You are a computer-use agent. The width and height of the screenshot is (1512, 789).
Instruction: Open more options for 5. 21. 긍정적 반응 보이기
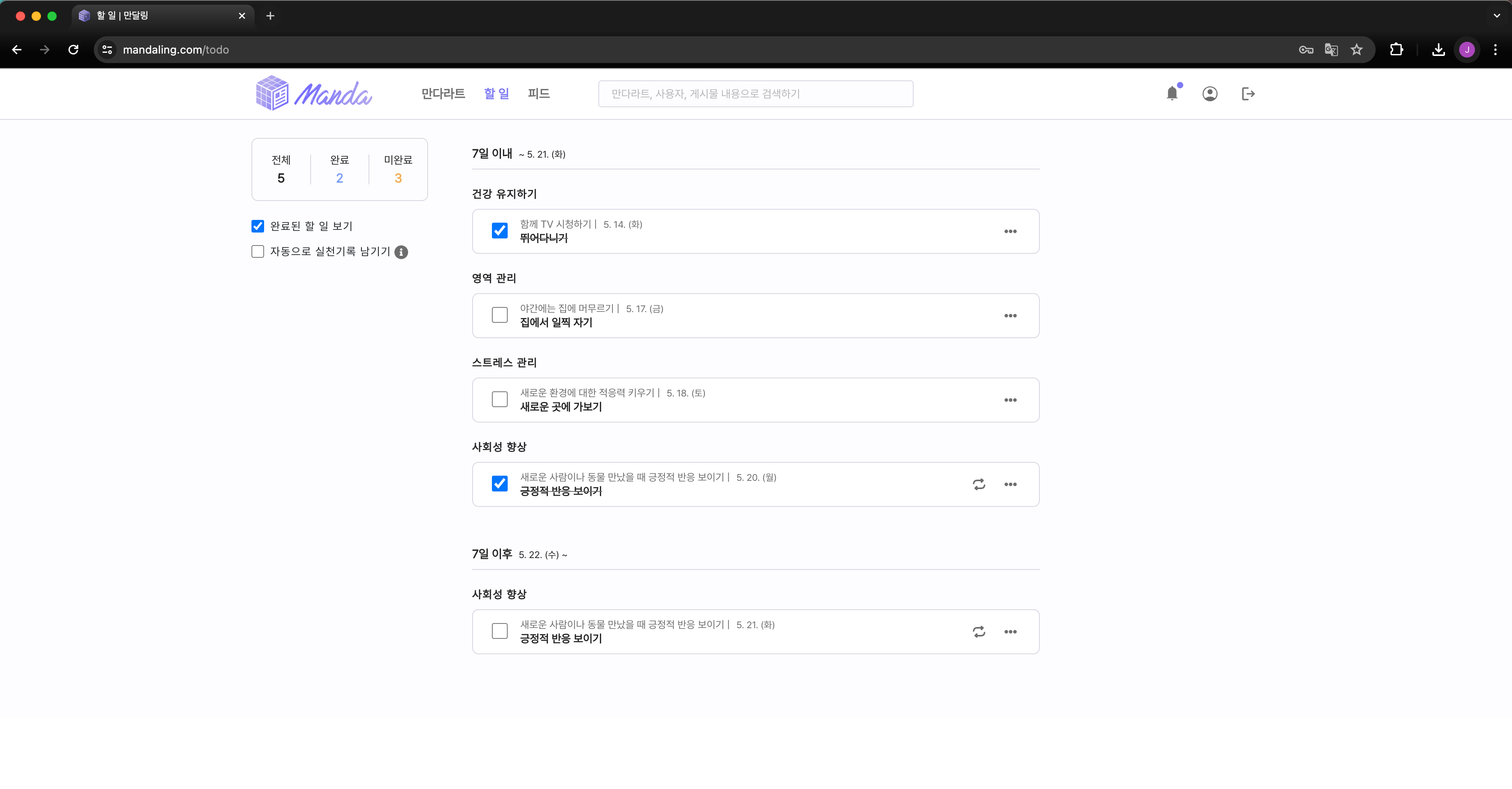1010,632
